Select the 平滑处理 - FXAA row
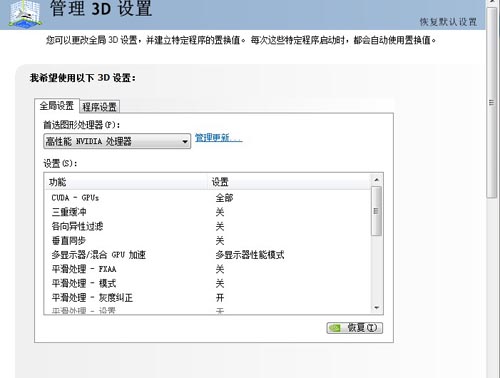This screenshot has width=500, height=378. pos(207,269)
